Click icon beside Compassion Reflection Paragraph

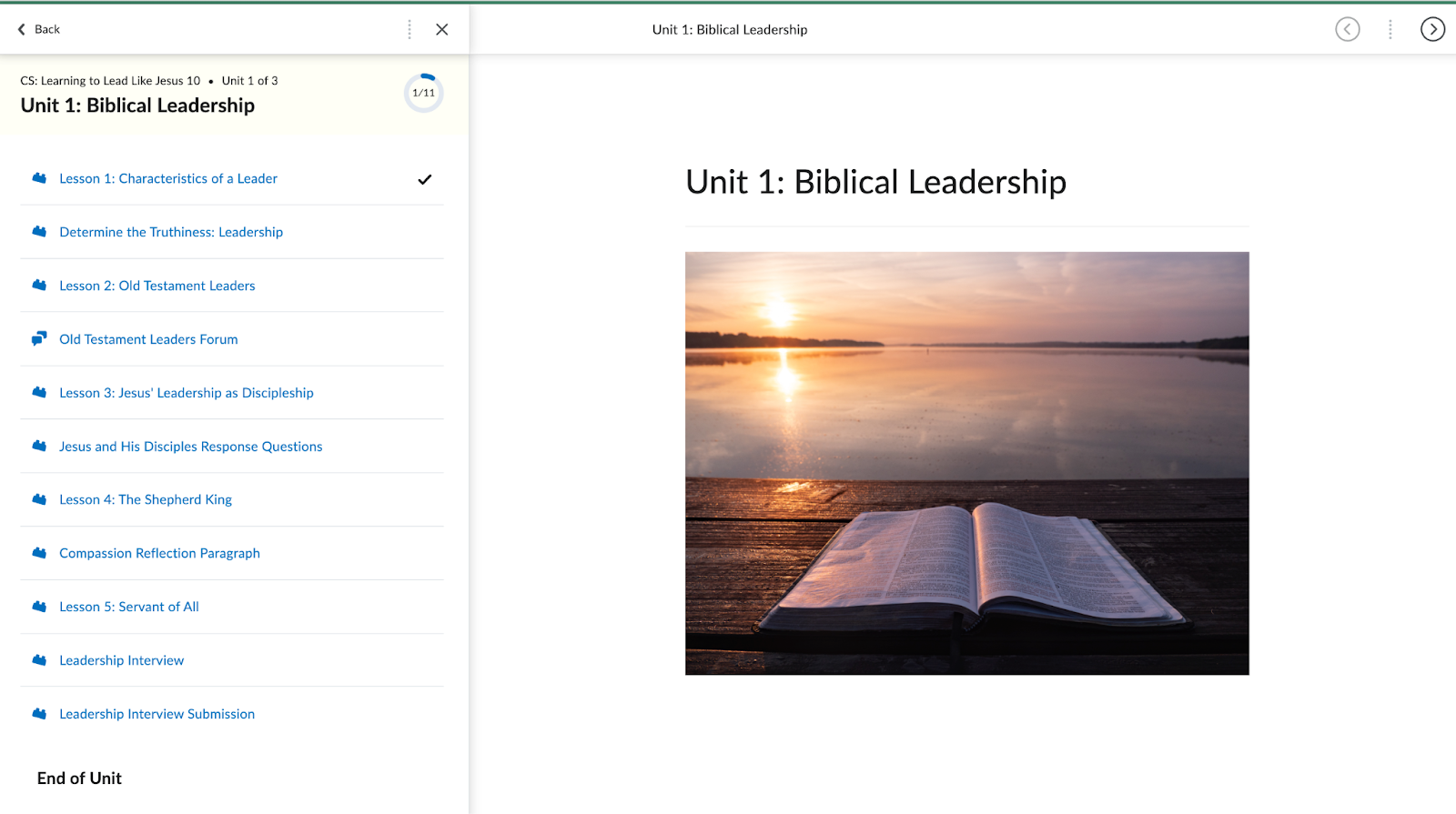coord(39,553)
